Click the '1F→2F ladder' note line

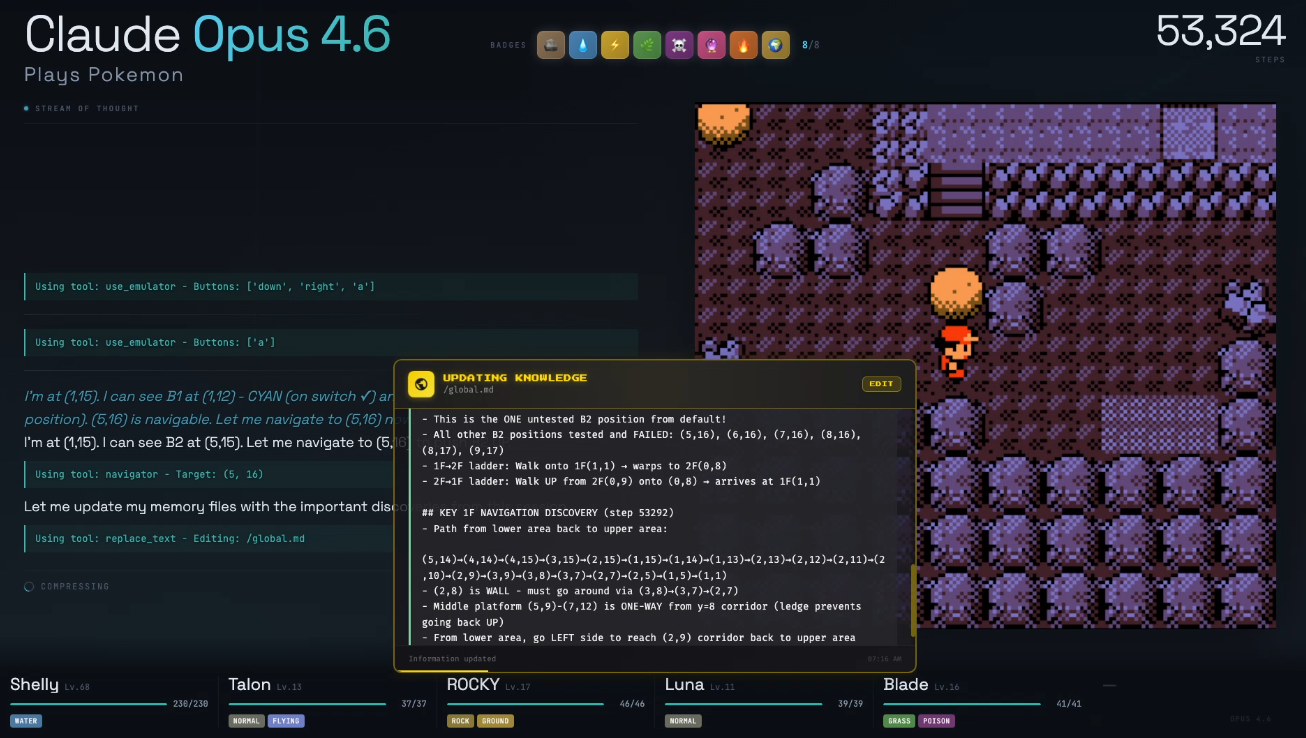[577, 465]
